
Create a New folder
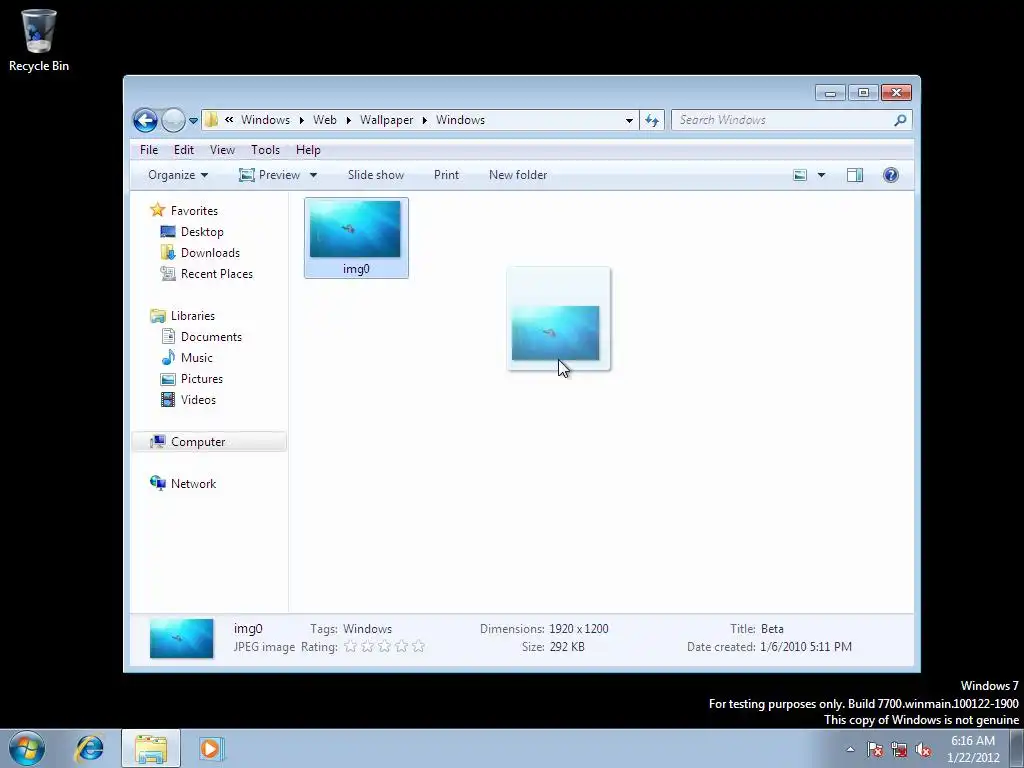[x=518, y=175]
